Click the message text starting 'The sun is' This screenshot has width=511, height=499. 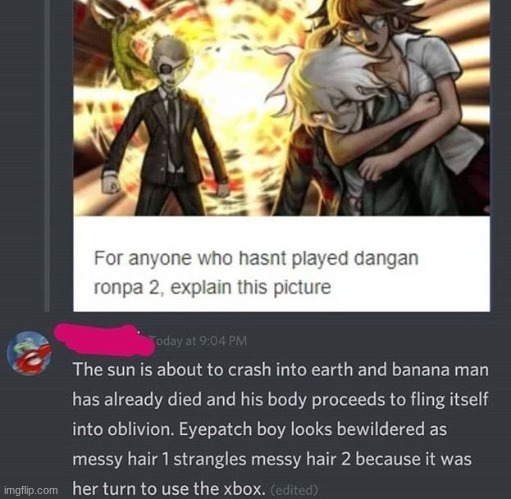pyautogui.click(x=280, y=429)
